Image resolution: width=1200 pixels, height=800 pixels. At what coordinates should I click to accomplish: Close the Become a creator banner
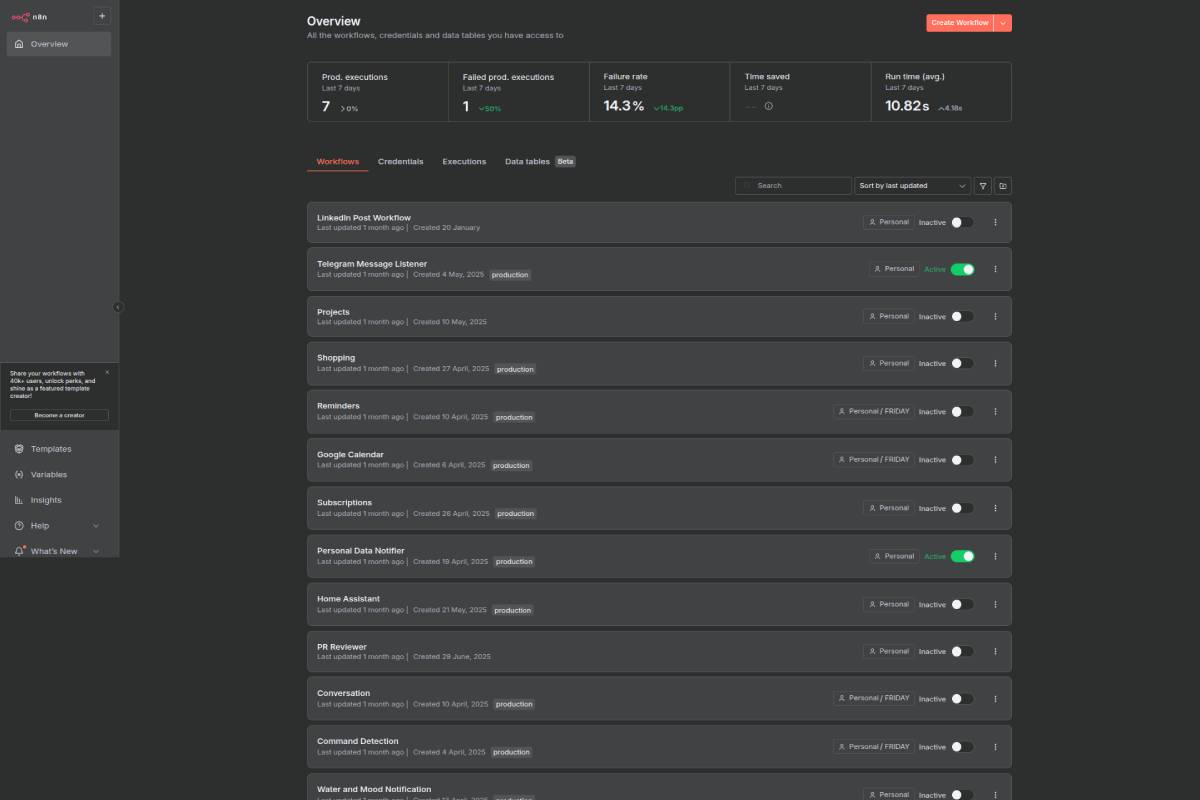pos(107,372)
